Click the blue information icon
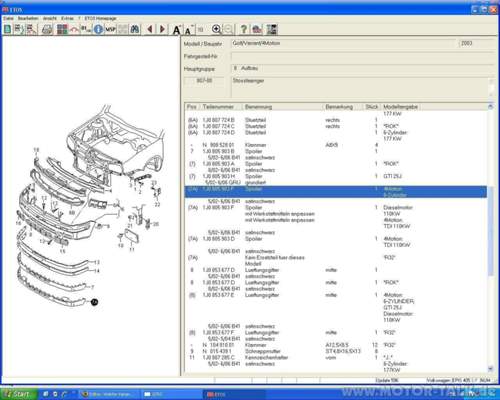This screenshot has width=500, height=400. 98,29
